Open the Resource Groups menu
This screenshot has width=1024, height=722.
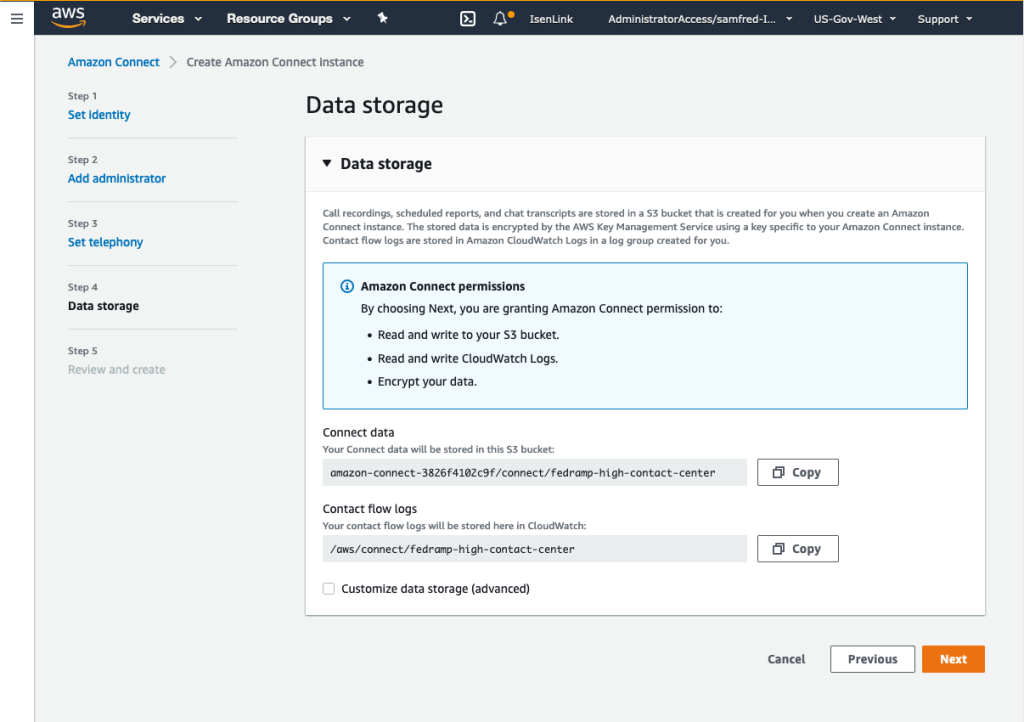pyautogui.click(x=288, y=17)
